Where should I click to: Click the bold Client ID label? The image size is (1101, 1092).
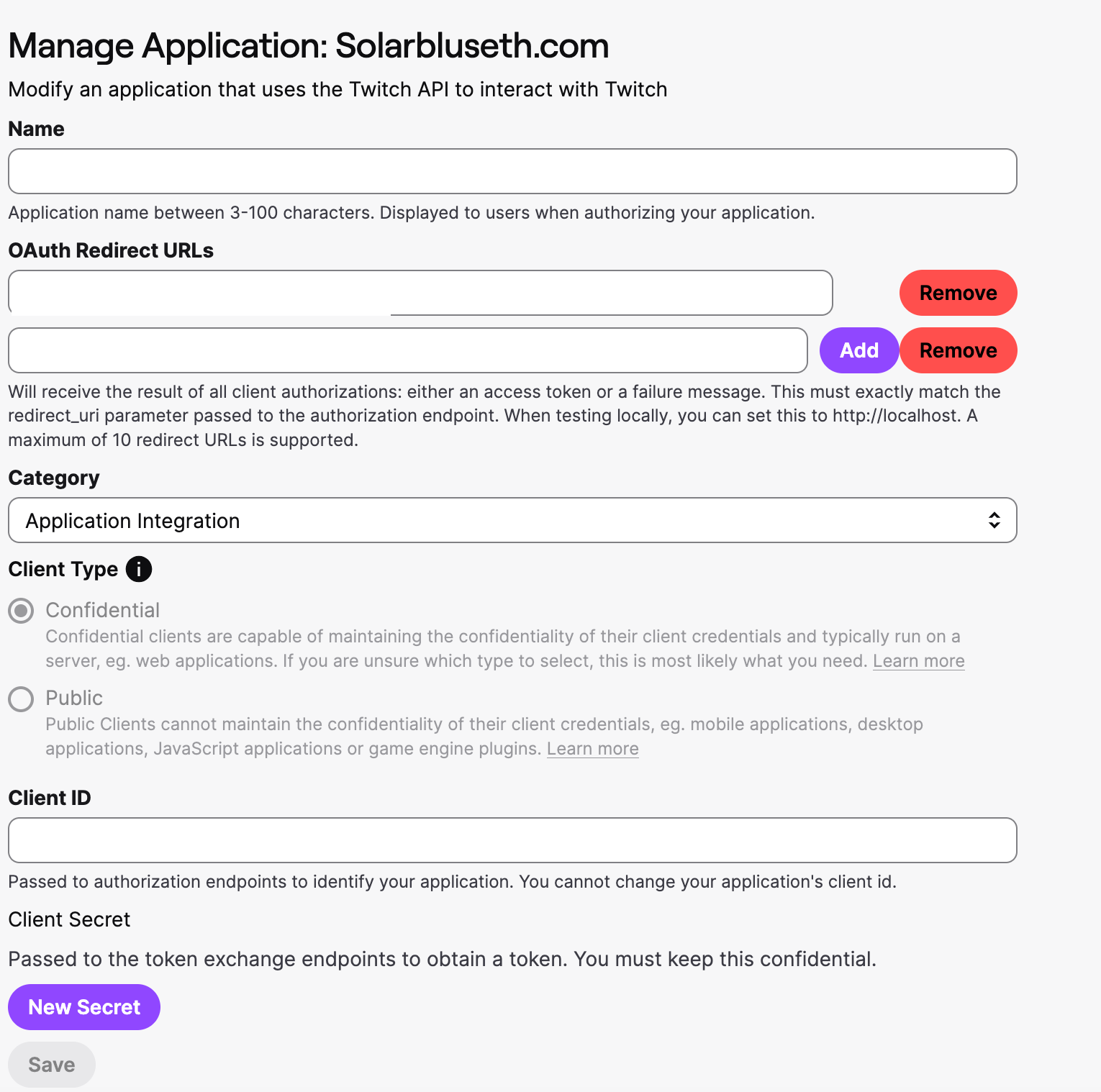point(50,798)
